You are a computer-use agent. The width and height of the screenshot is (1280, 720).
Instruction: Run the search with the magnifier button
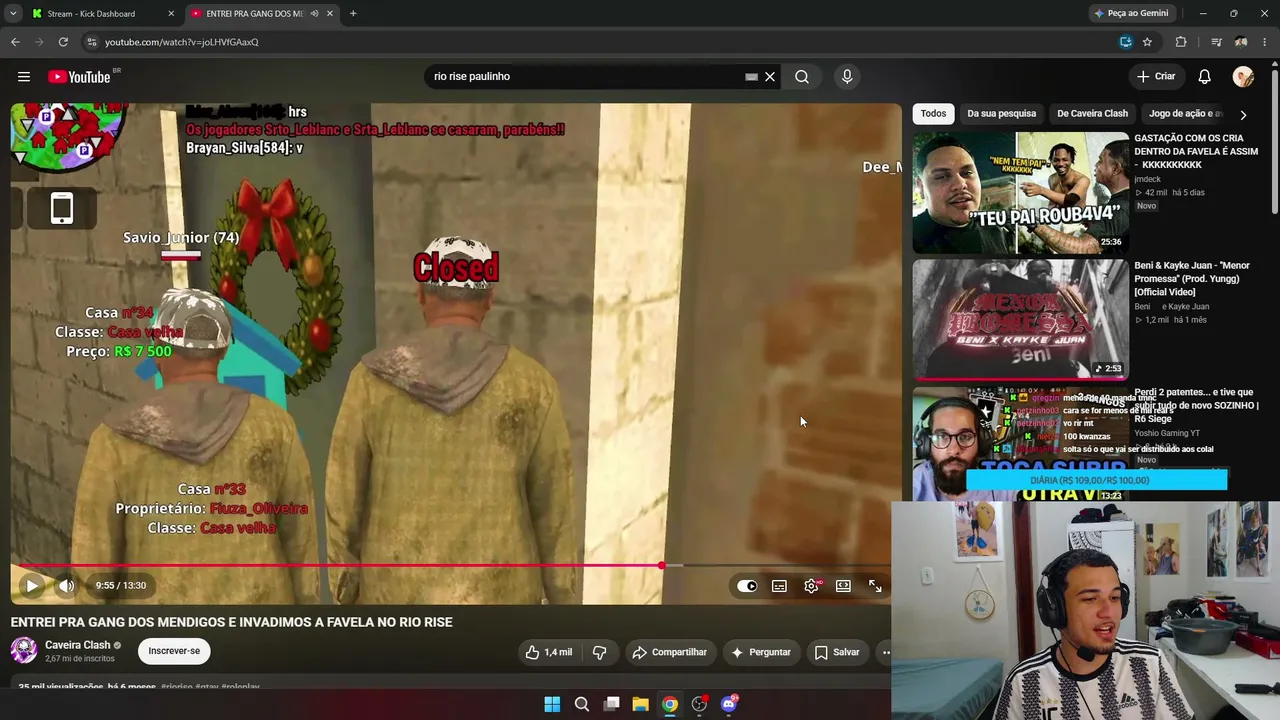(x=802, y=77)
